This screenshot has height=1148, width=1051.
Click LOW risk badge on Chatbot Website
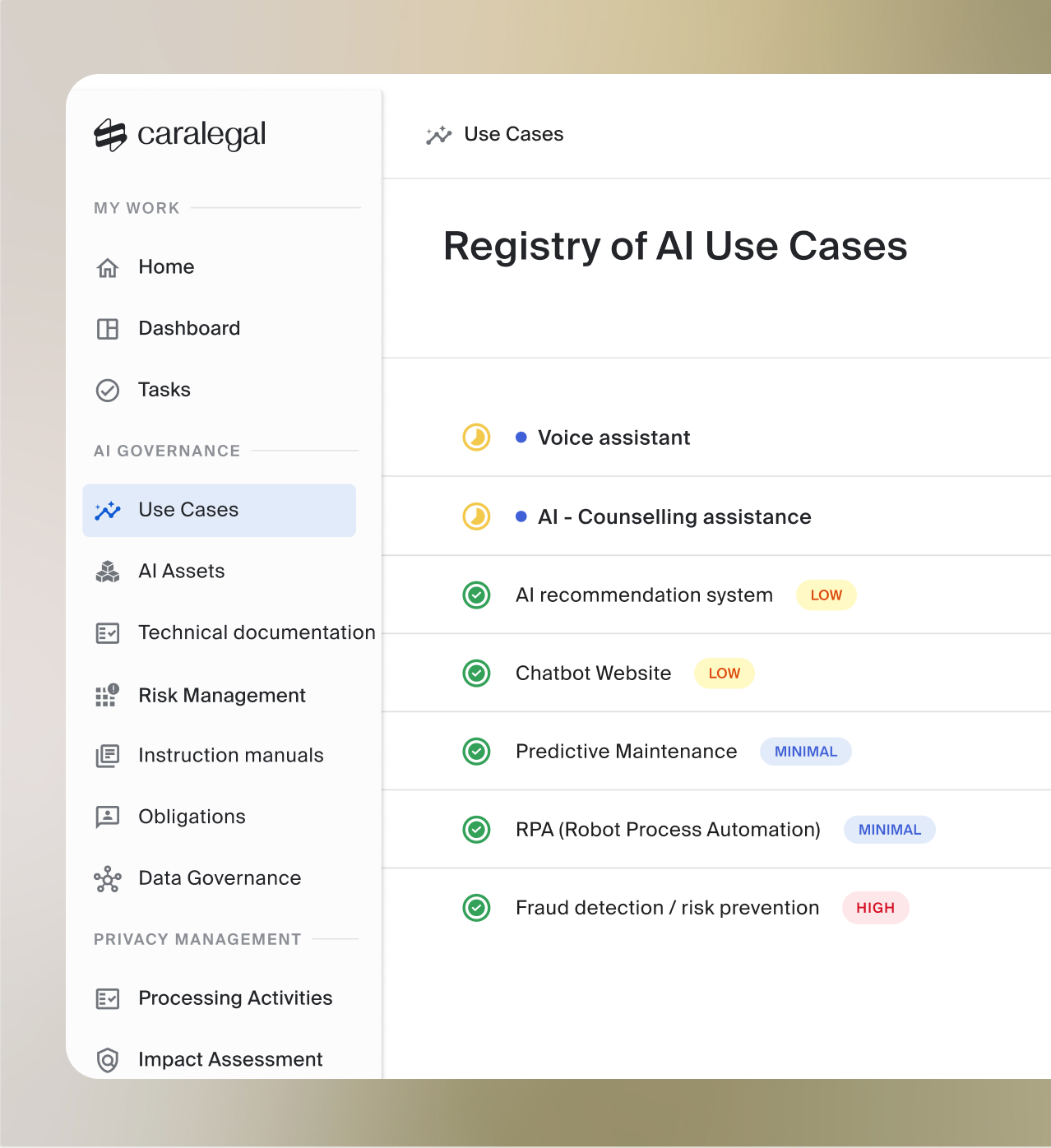click(725, 674)
